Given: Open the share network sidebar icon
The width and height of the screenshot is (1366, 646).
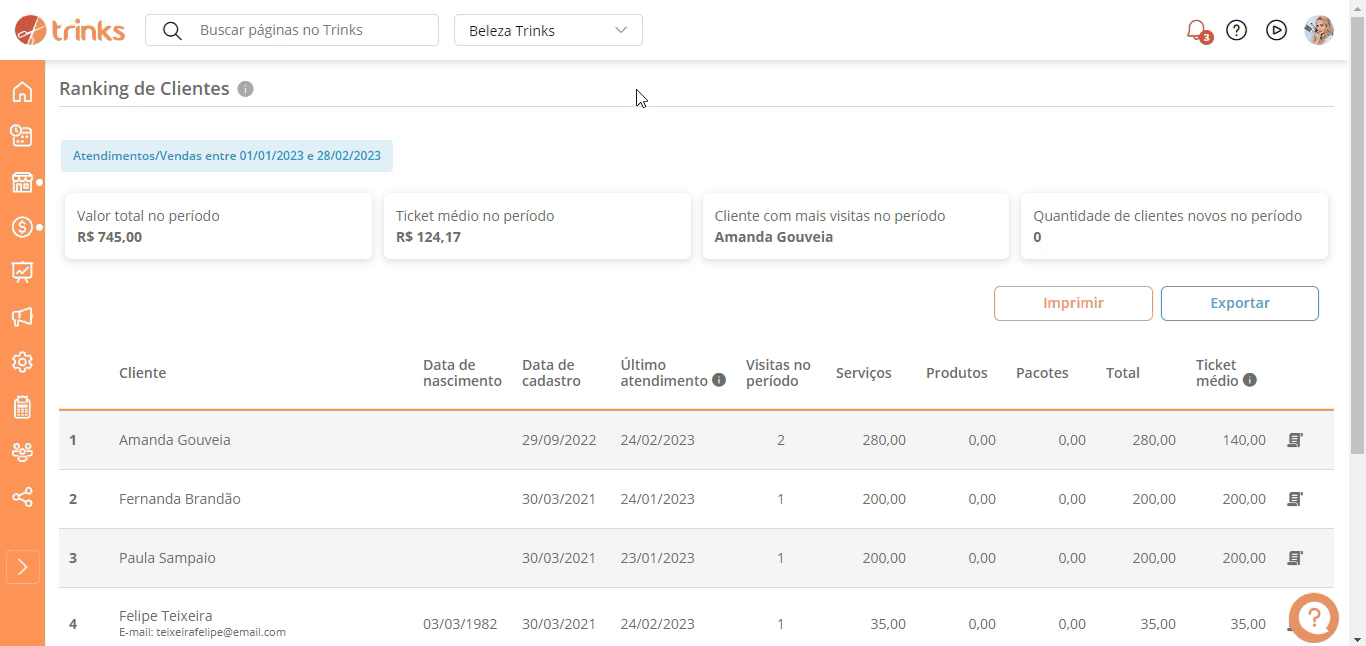Looking at the screenshot, I should coord(22,497).
